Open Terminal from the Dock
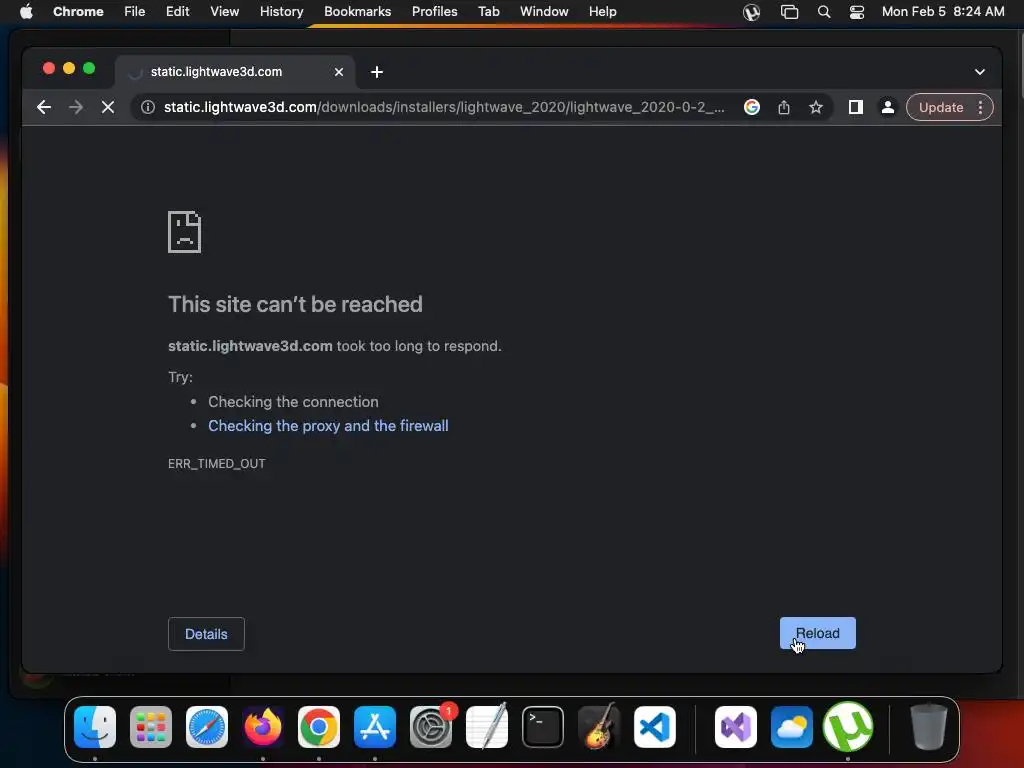Image resolution: width=1024 pixels, height=768 pixels. 543,727
